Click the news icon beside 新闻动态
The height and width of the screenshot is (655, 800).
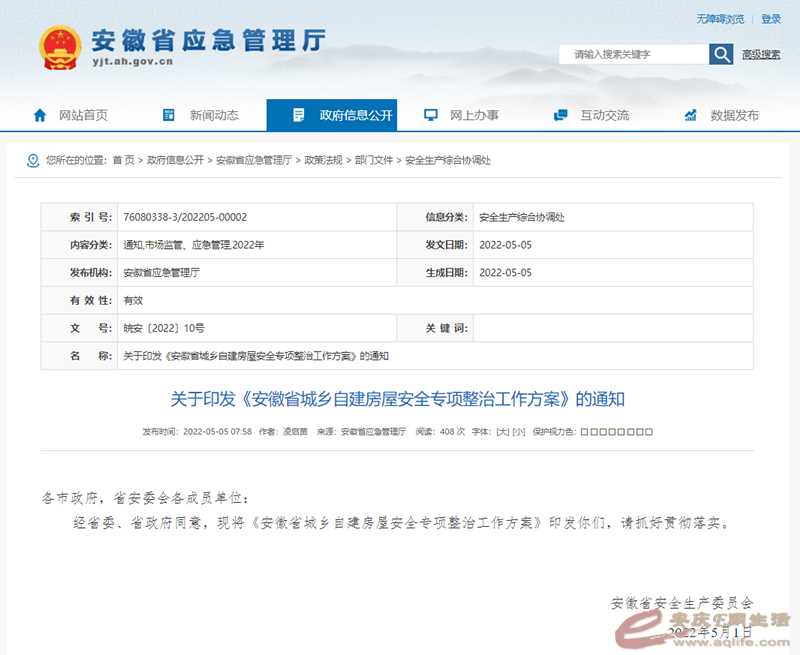[x=169, y=115]
